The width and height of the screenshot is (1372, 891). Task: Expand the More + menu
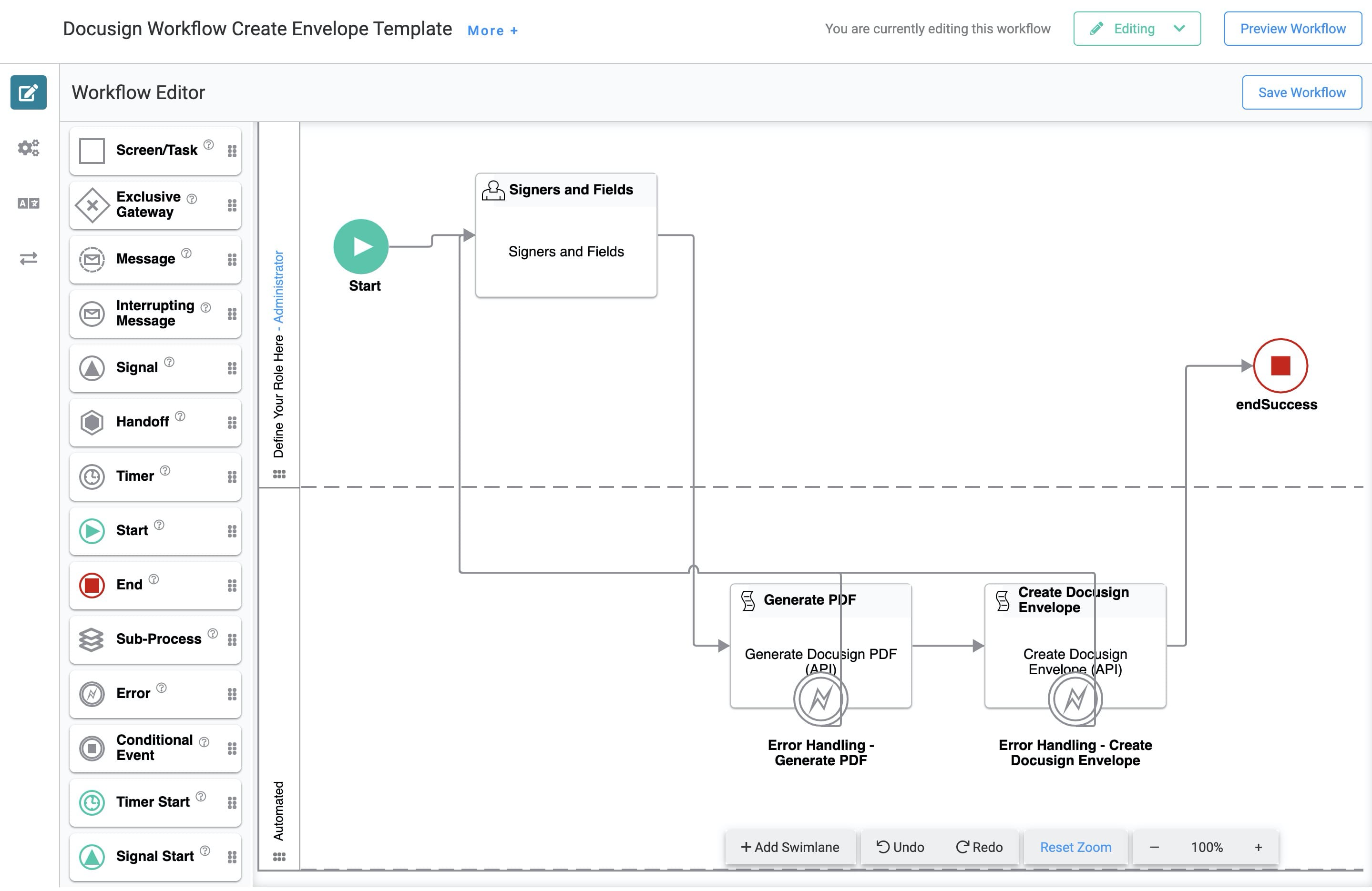pos(493,30)
